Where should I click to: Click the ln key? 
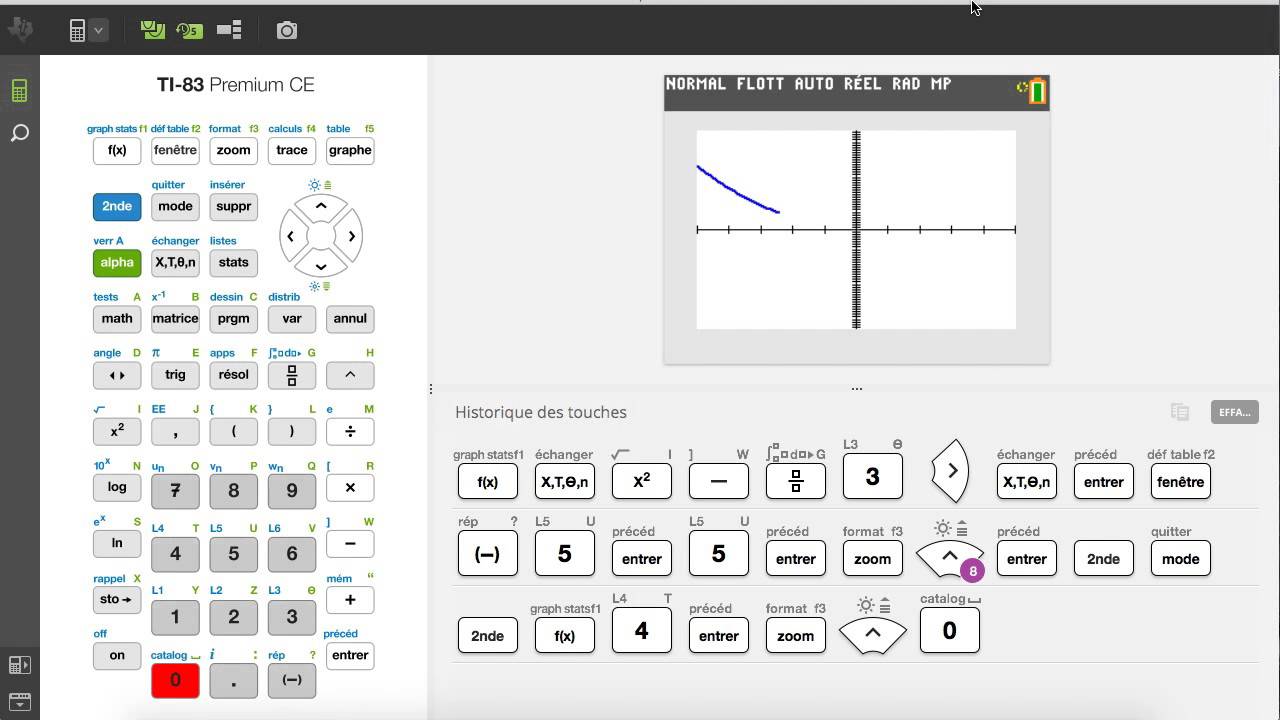[117, 544]
